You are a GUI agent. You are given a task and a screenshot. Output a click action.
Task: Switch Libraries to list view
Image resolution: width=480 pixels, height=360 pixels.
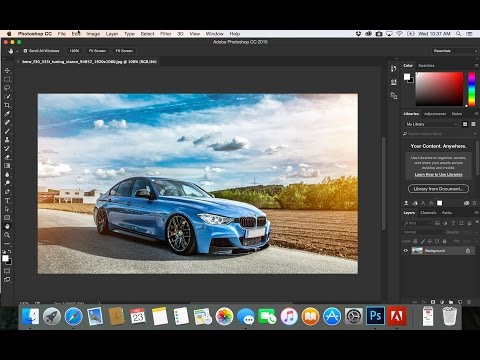[x=473, y=124]
